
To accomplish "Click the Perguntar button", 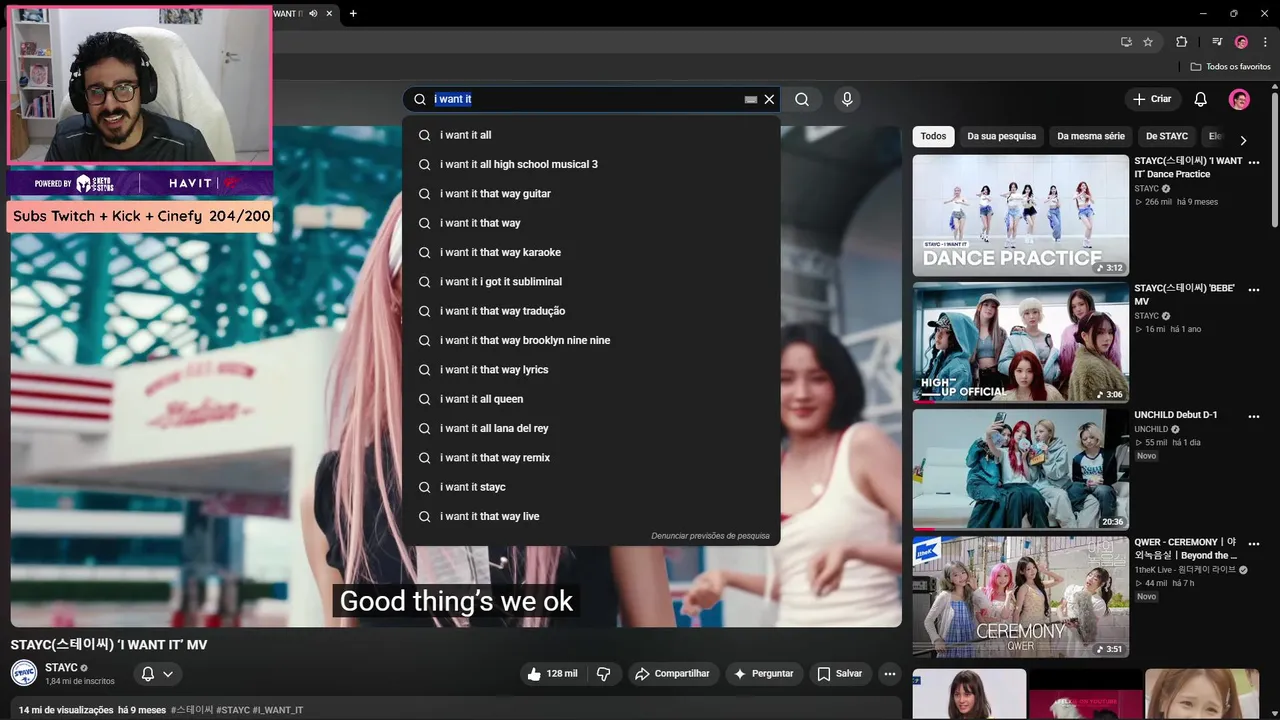I will [x=763, y=674].
